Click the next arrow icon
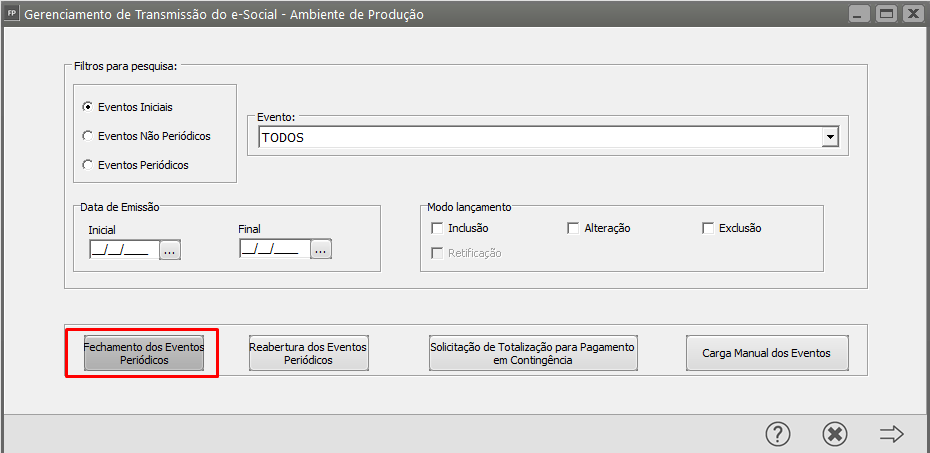 pos(891,433)
